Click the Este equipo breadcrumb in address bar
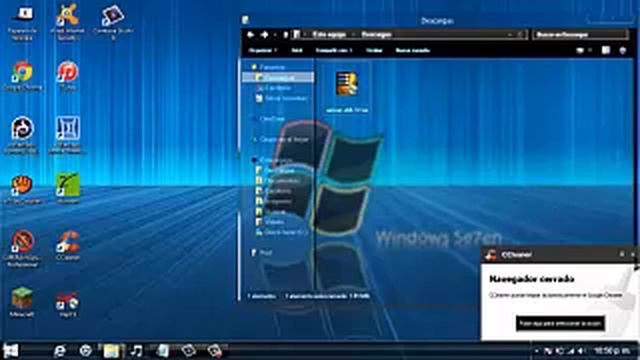 click(x=329, y=35)
